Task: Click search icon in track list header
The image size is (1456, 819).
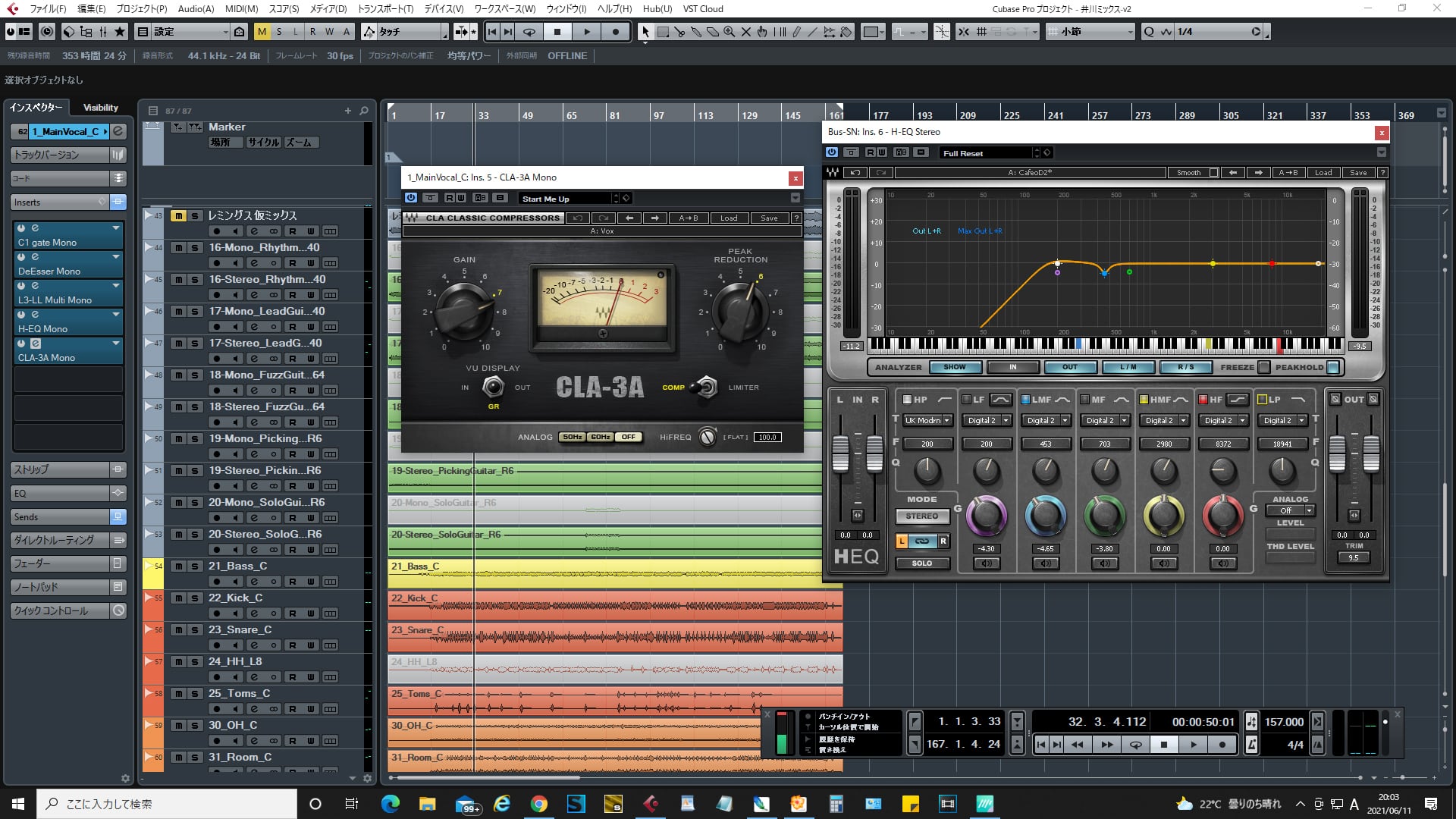Action: click(x=364, y=111)
